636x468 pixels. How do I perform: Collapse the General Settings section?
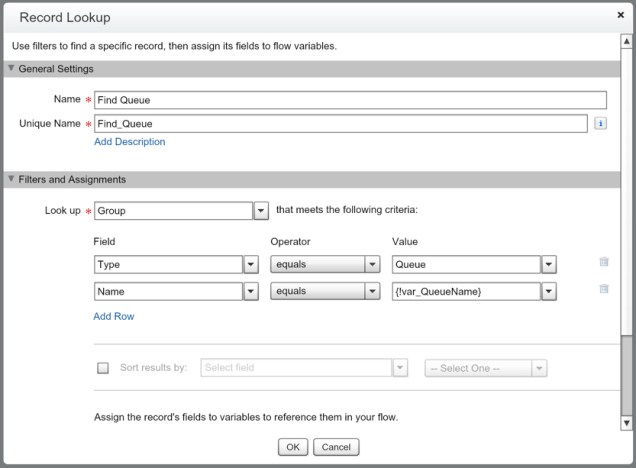pyautogui.click(x=11, y=69)
